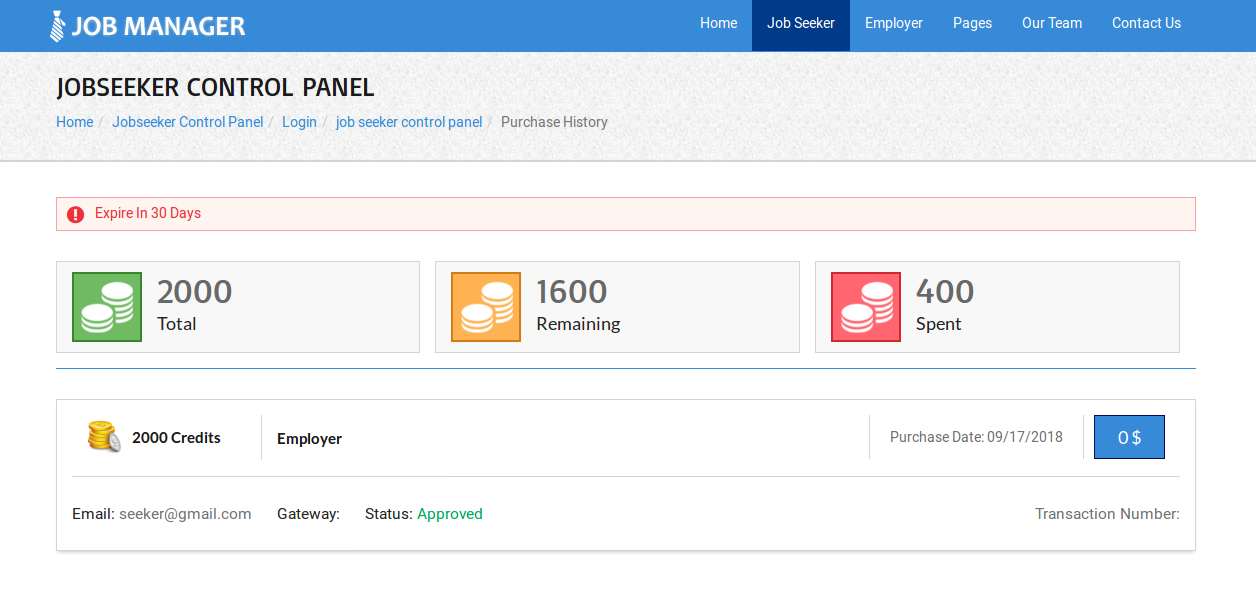Open the Employer menu item

[894, 23]
